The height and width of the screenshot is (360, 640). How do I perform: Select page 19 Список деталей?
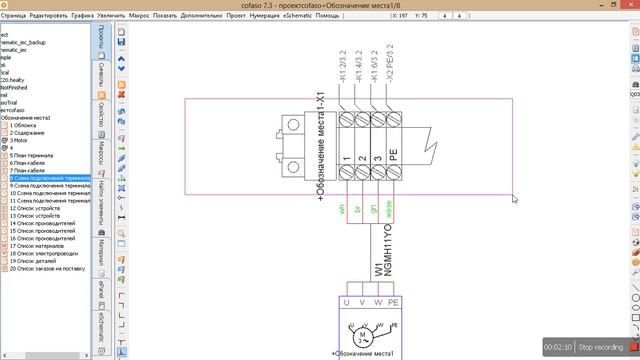[x=33, y=261]
